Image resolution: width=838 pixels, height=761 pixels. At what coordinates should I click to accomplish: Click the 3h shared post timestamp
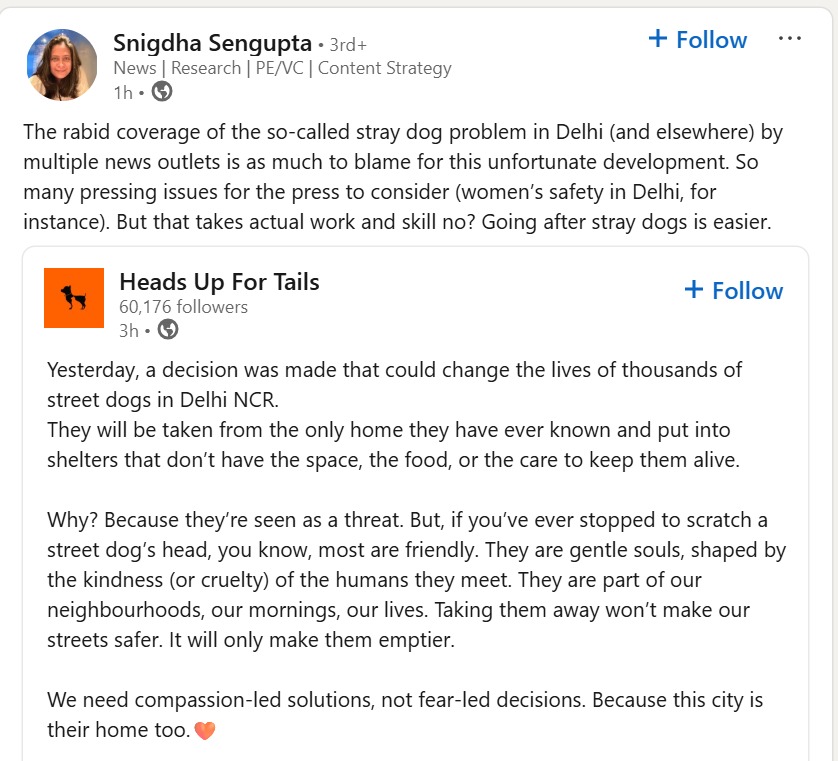[x=128, y=329]
